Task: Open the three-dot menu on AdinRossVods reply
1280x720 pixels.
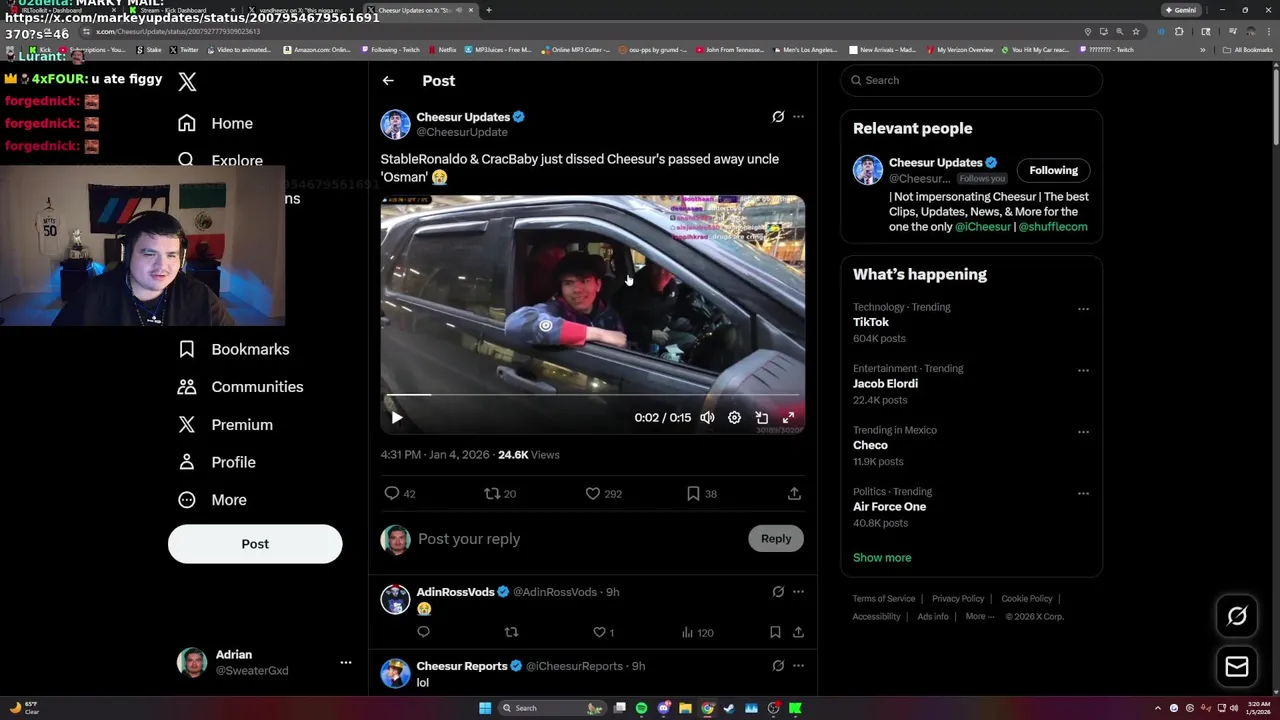Action: [x=798, y=592]
